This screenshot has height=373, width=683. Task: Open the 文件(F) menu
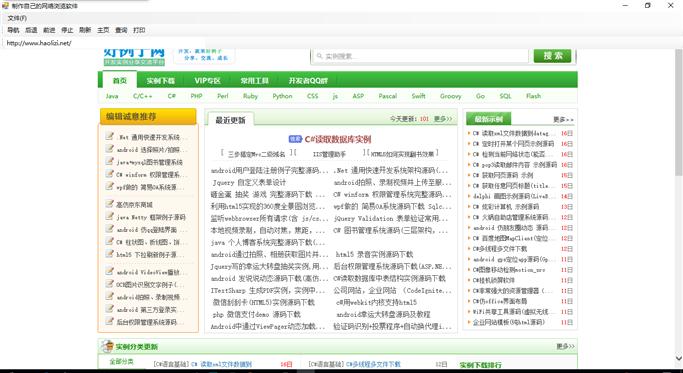click(x=17, y=18)
